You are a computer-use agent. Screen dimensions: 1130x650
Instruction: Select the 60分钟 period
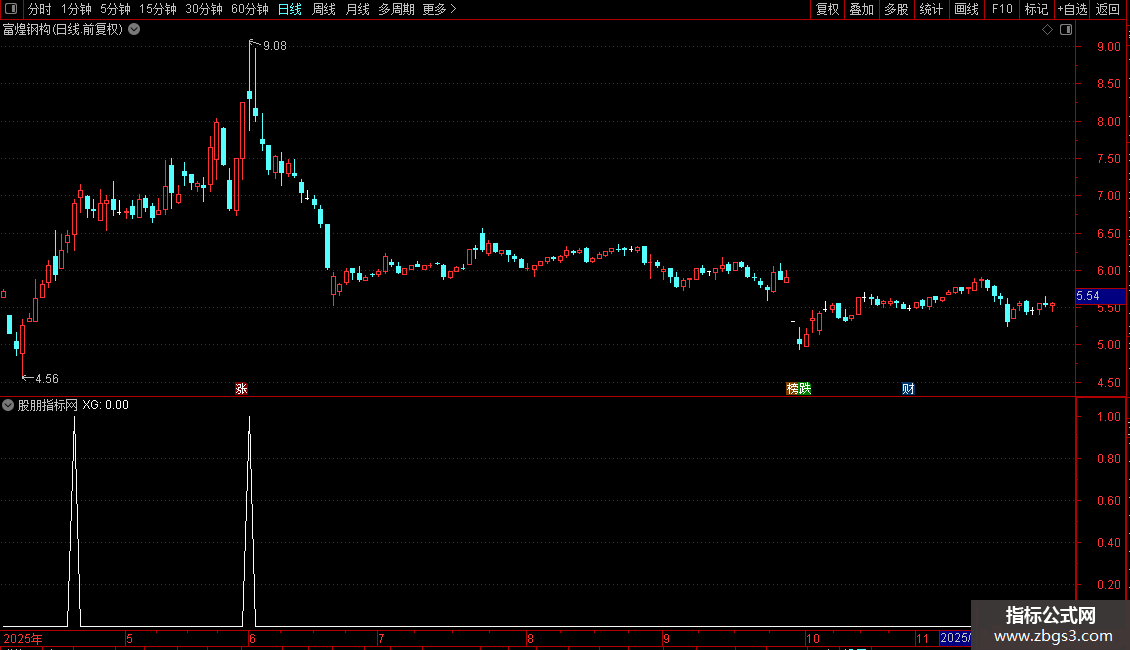click(250, 9)
